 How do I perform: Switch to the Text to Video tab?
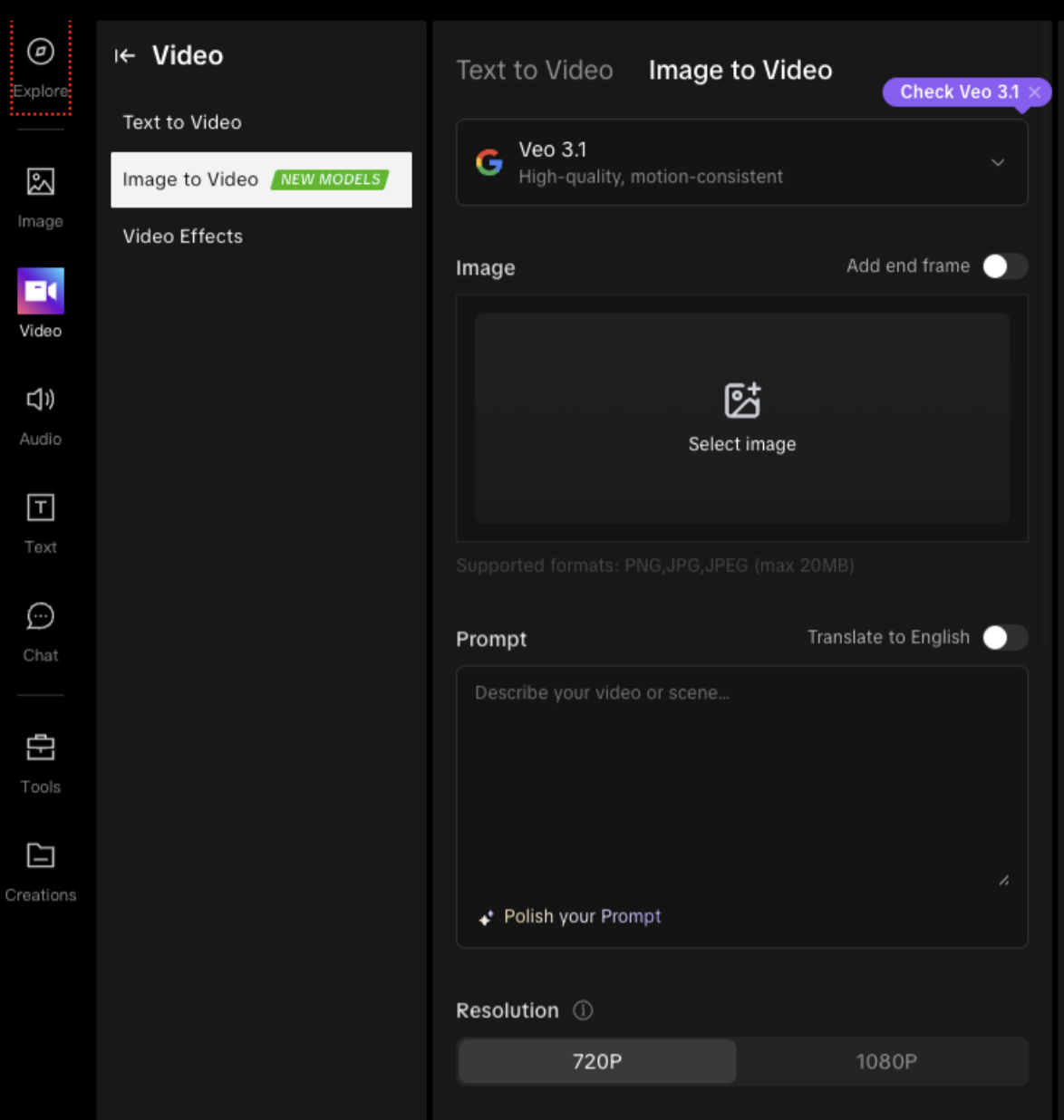click(x=535, y=70)
